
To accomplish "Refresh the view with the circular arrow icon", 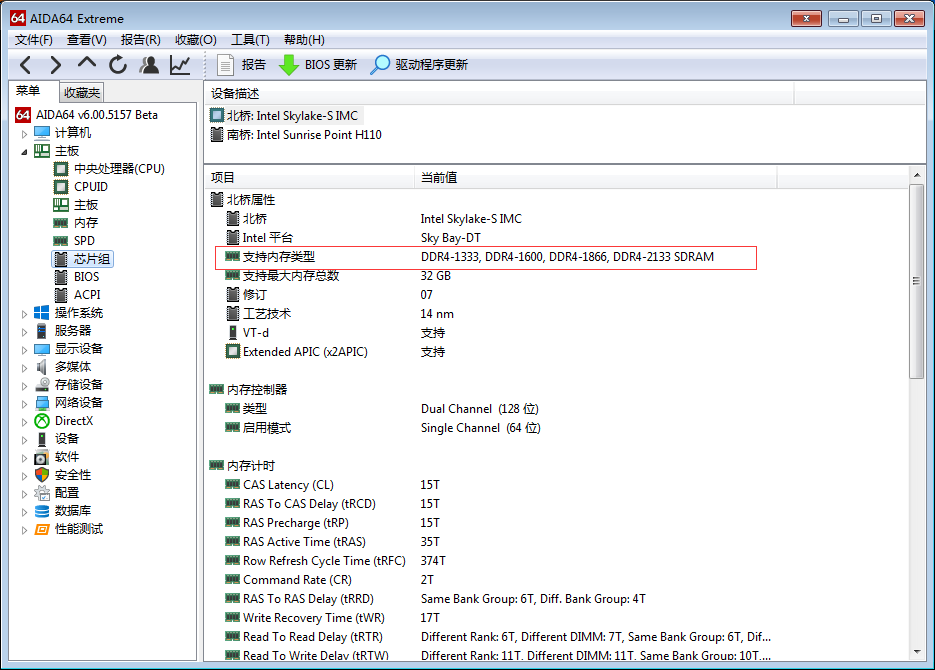I will (x=118, y=64).
